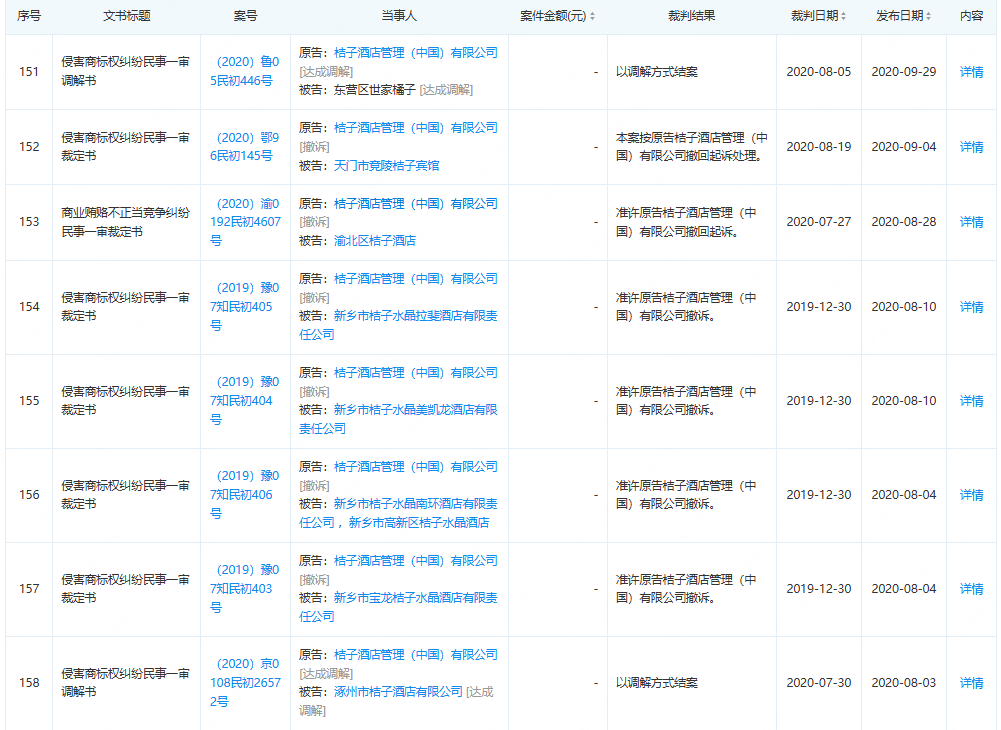Select judgment date 2020-08-05
1001x730 pixels.
point(818,72)
